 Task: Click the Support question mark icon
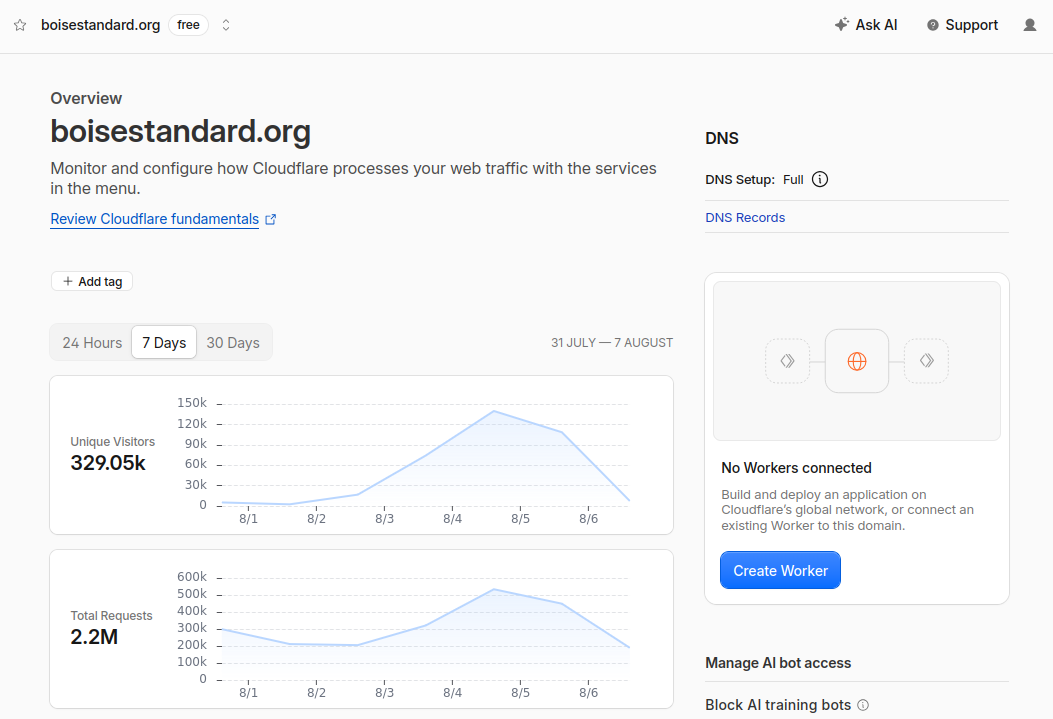tap(933, 26)
